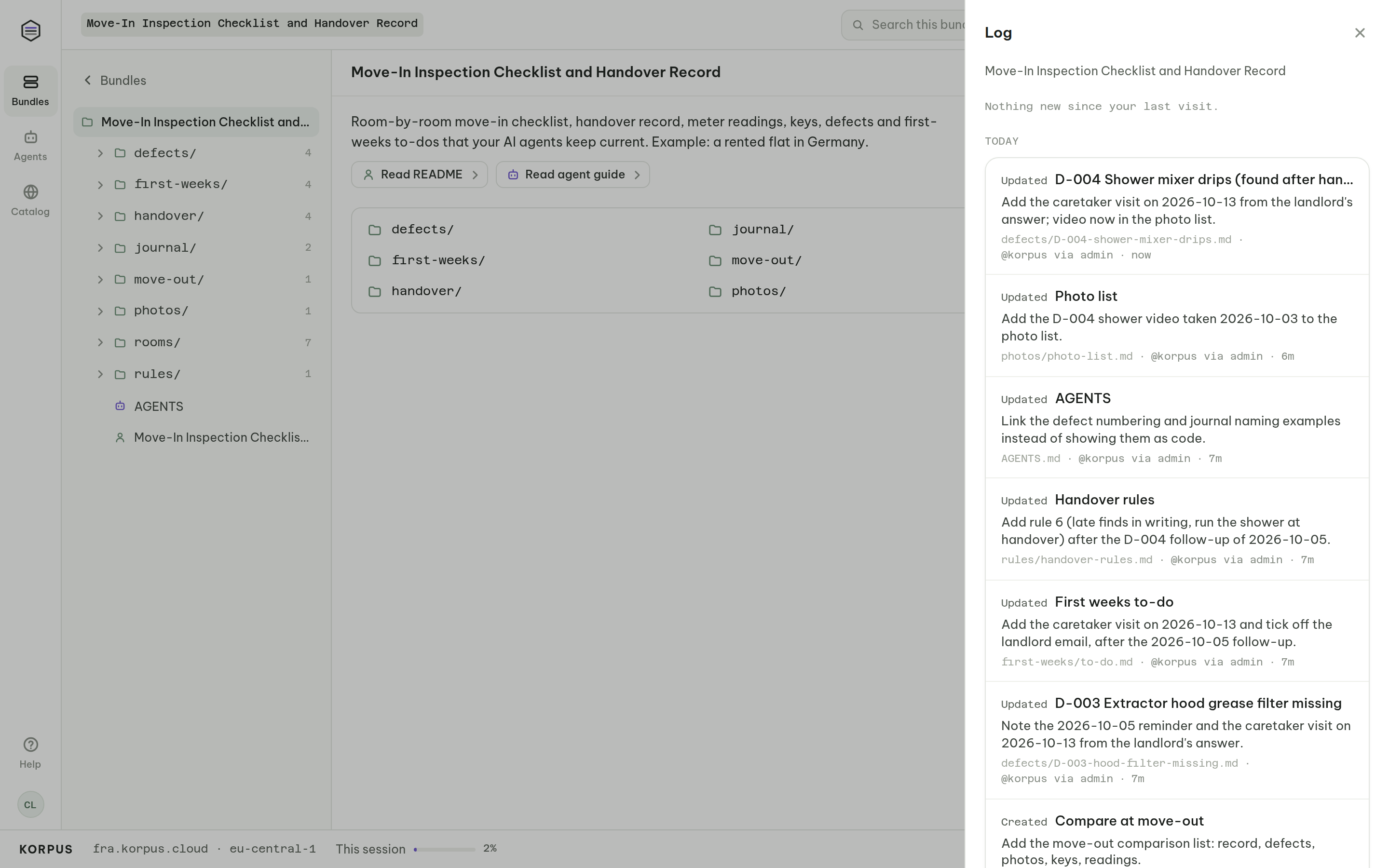Expand the rules/ folder chevron
The width and height of the screenshot is (1389, 868).
[100, 374]
